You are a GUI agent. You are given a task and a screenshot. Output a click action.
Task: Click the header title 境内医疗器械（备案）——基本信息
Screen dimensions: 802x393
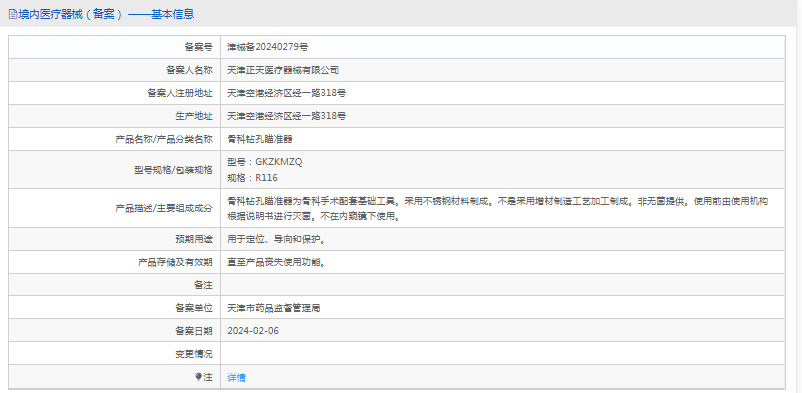coord(106,14)
